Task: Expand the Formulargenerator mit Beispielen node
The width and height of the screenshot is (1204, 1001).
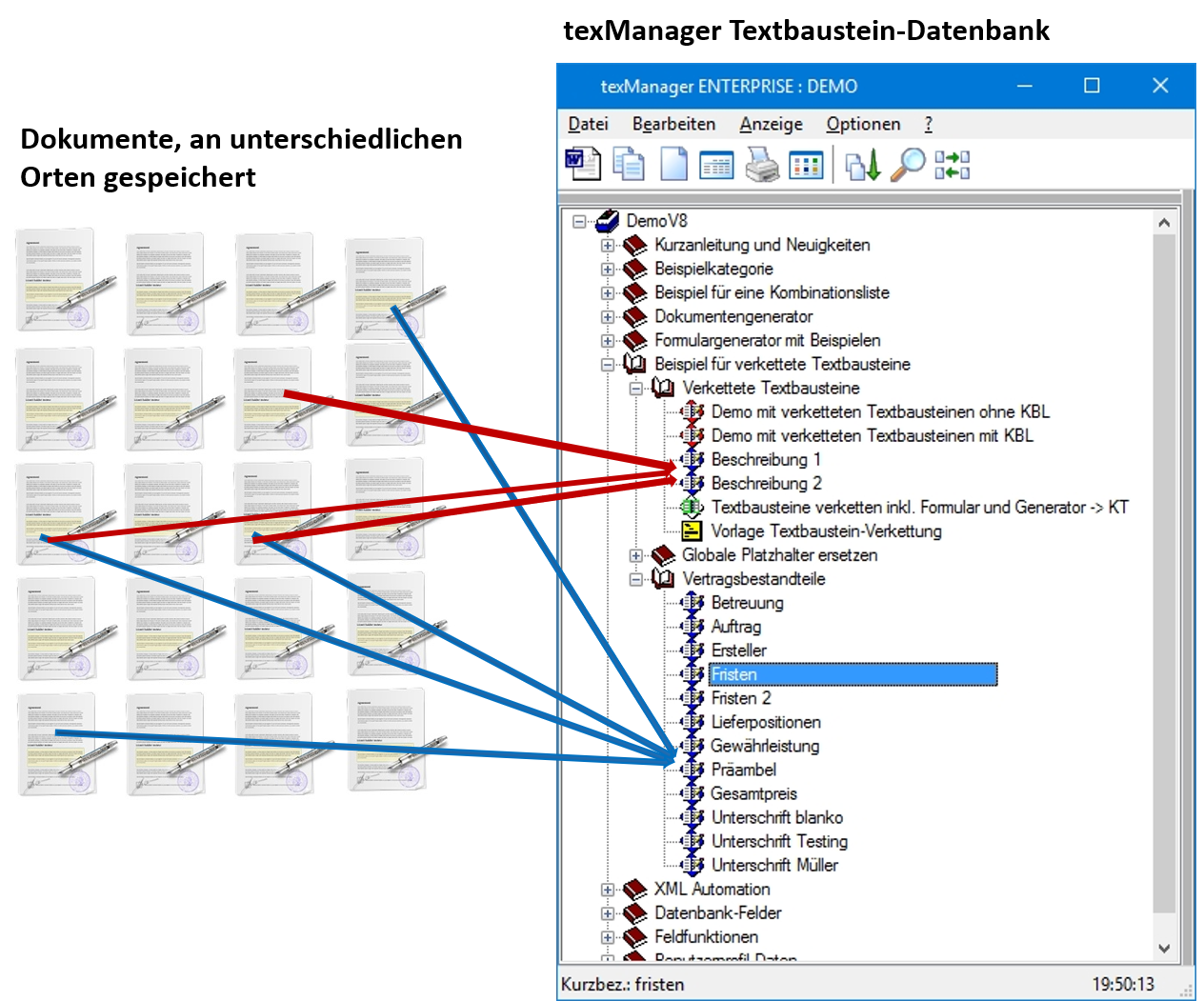Action: pos(608,340)
